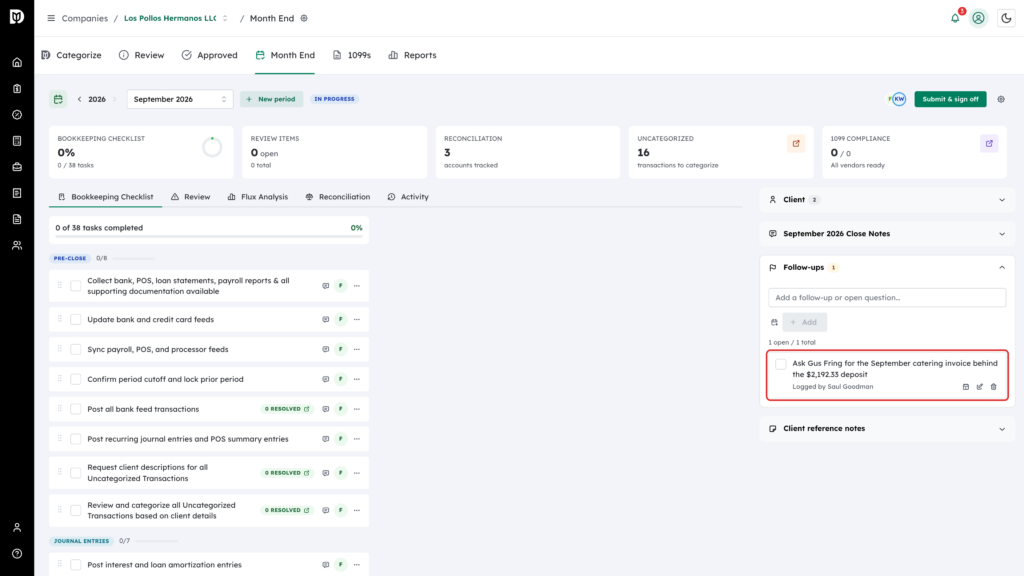The width and height of the screenshot is (1024, 576).
Task: Click the team members icon in left sidebar
Action: pyautogui.click(x=17, y=246)
